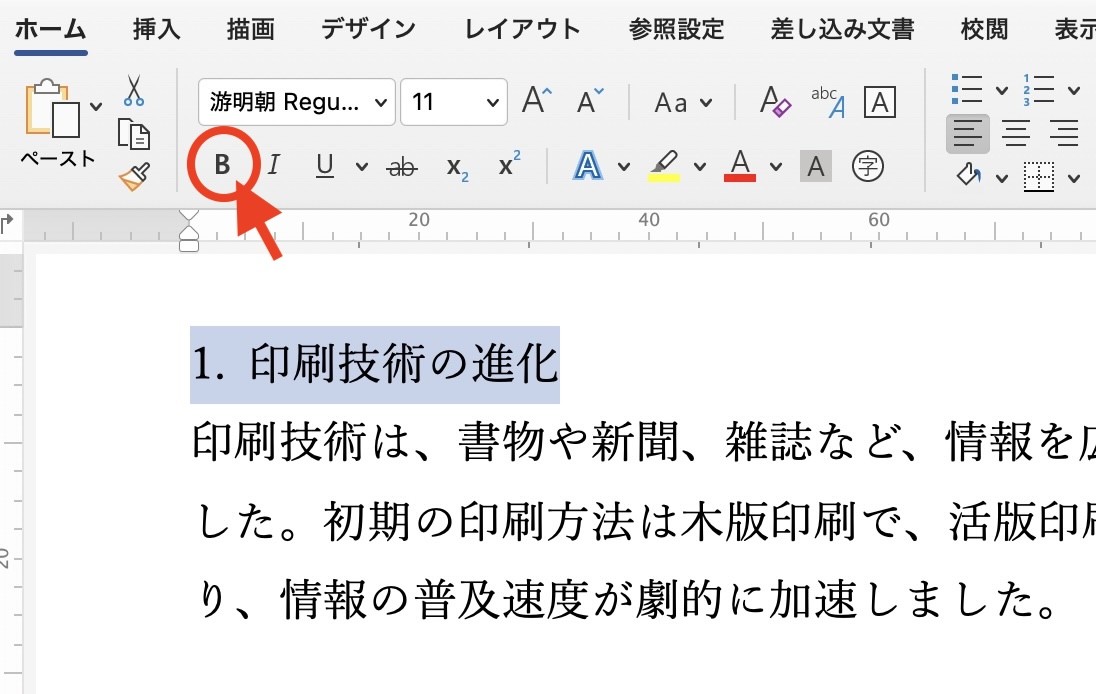Switch to the ホーム tab
The height and width of the screenshot is (694, 1096).
[50, 29]
